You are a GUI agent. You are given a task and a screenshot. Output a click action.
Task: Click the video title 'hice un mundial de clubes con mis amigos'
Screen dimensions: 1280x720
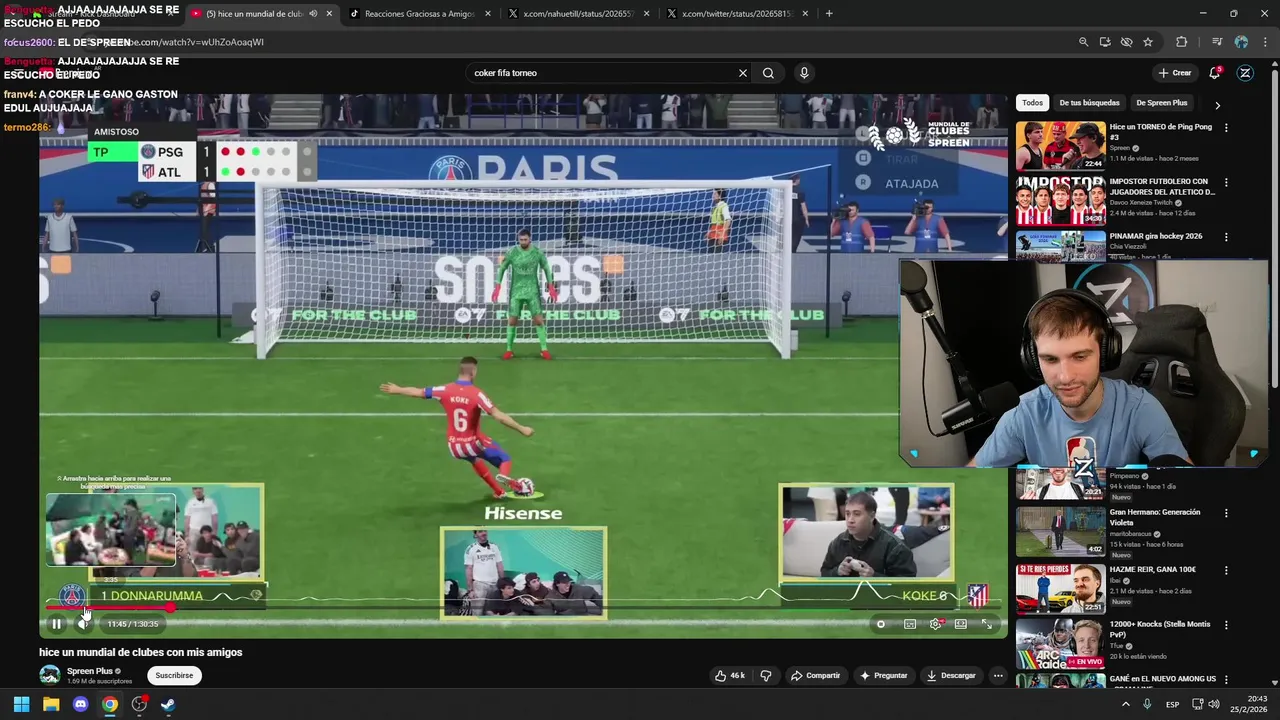point(141,652)
